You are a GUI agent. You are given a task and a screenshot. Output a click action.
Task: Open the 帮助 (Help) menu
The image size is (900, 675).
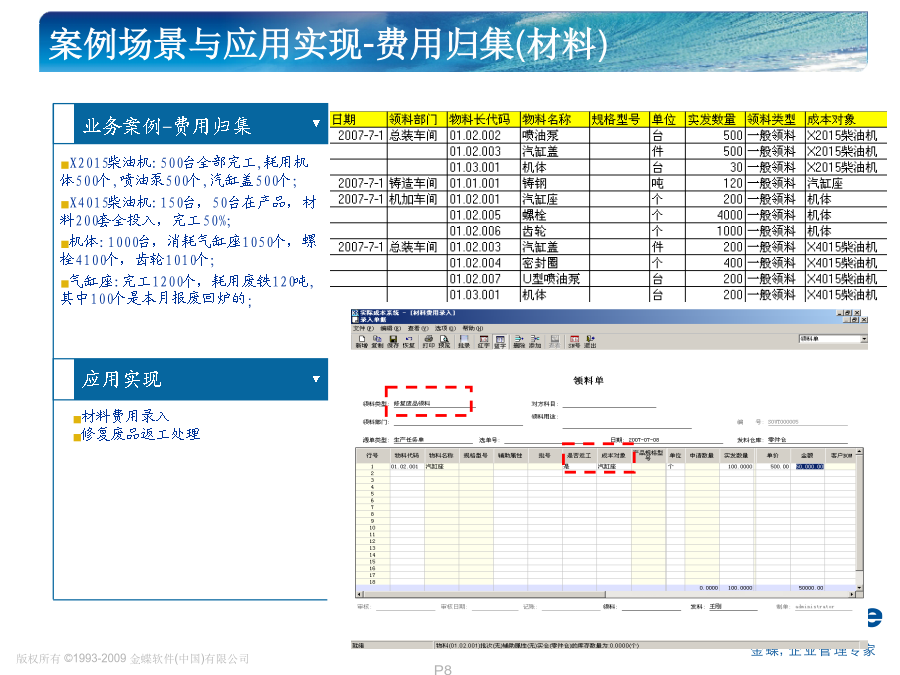(x=473, y=328)
